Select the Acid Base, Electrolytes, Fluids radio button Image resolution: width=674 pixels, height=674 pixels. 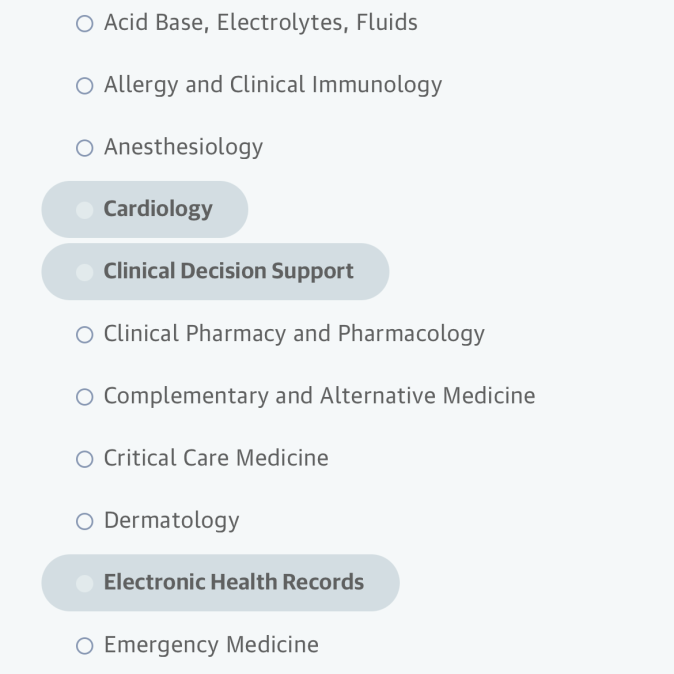point(85,23)
